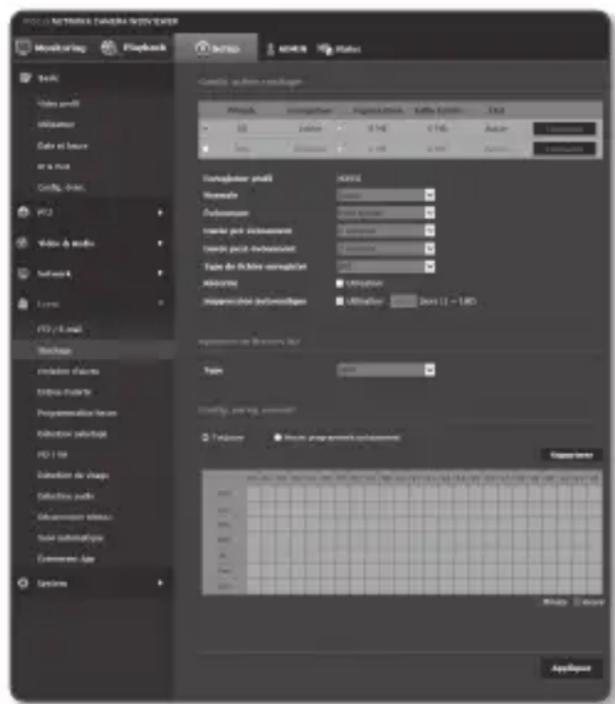The image size is (615, 704).
Task: Tick the automatic deletion Utilisation checkbox
Action: (x=341, y=299)
